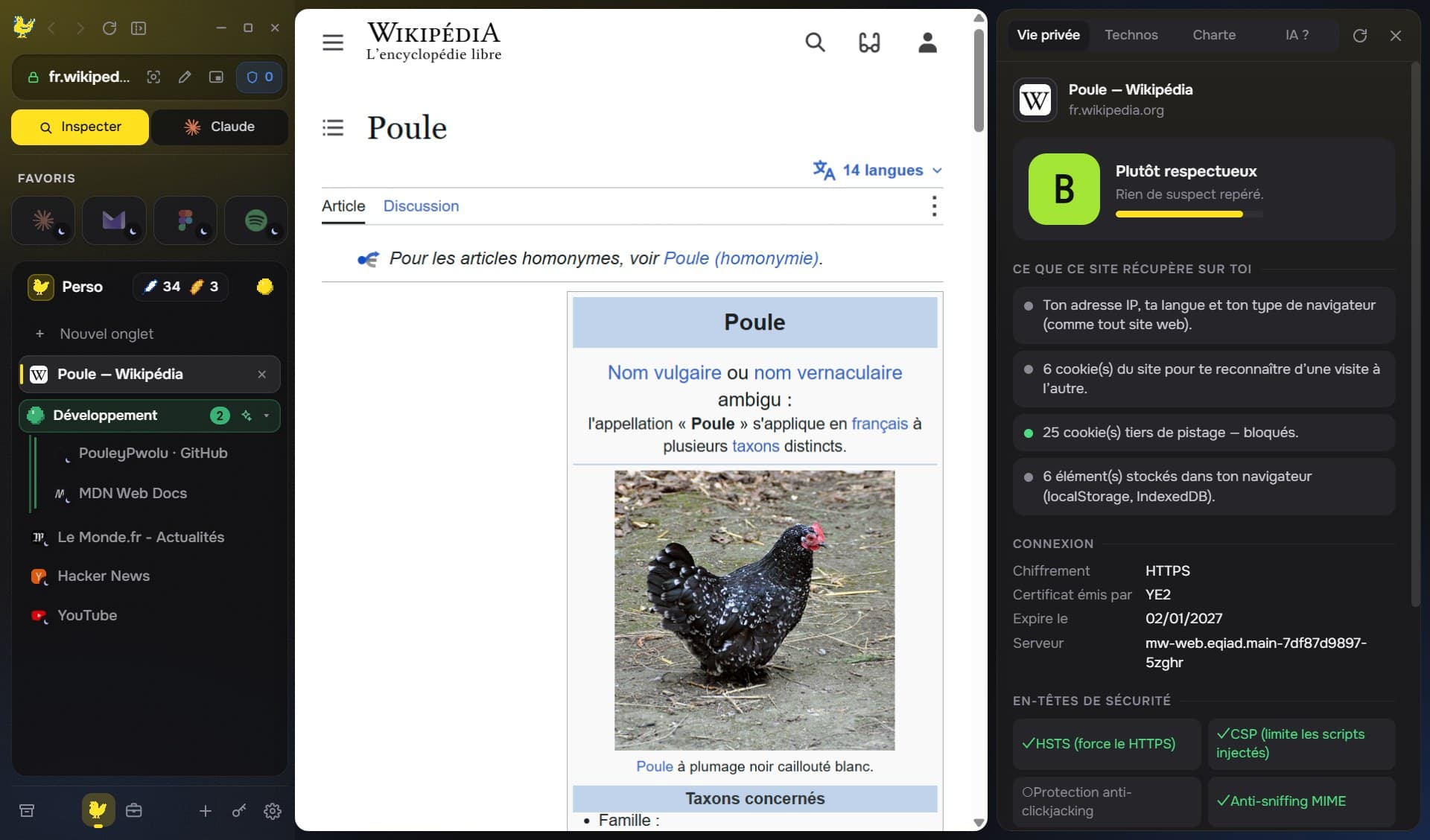This screenshot has width=1430, height=840.
Task: Click the yellow Inspecter button
Action: (x=80, y=127)
